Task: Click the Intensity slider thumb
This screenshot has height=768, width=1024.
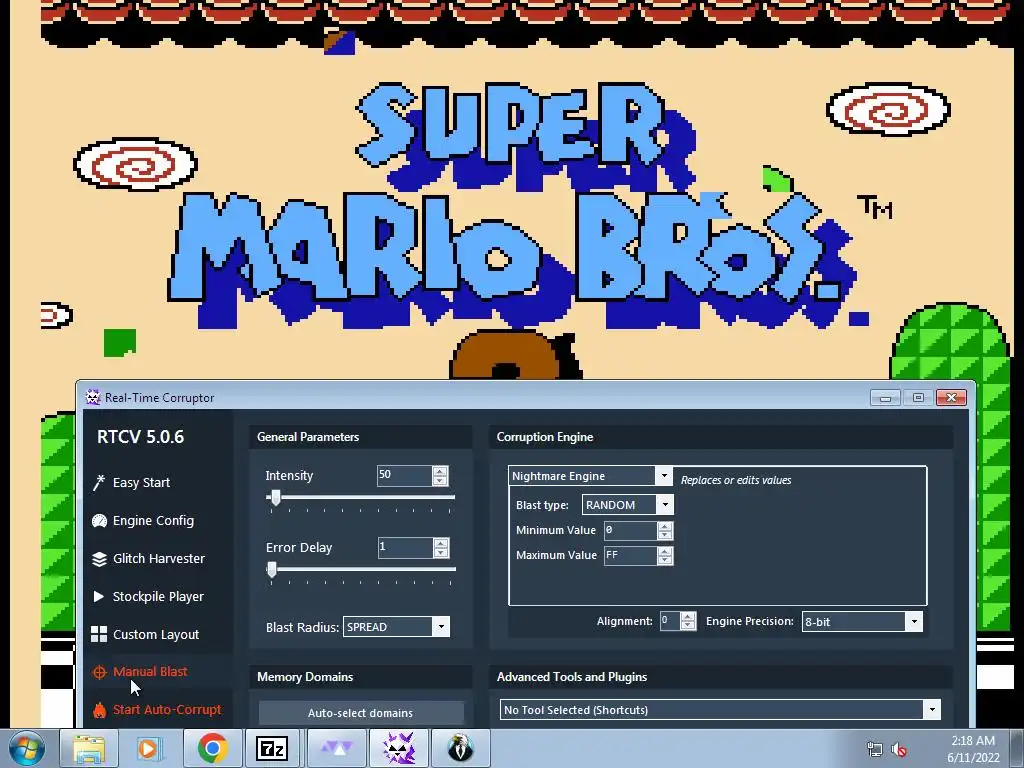Action: [x=276, y=498]
